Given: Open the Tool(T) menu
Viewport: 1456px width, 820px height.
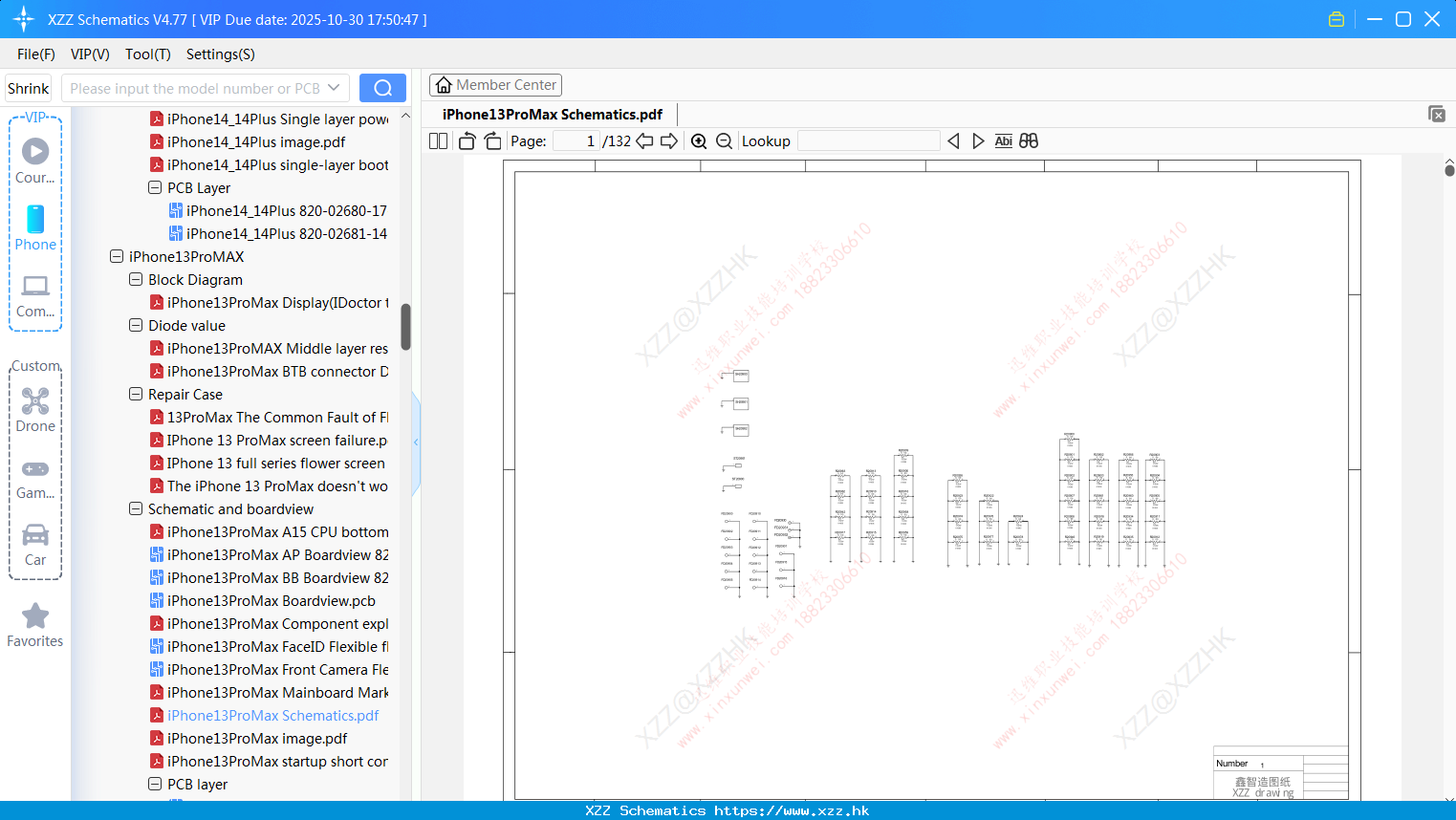Looking at the screenshot, I should (x=148, y=54).
